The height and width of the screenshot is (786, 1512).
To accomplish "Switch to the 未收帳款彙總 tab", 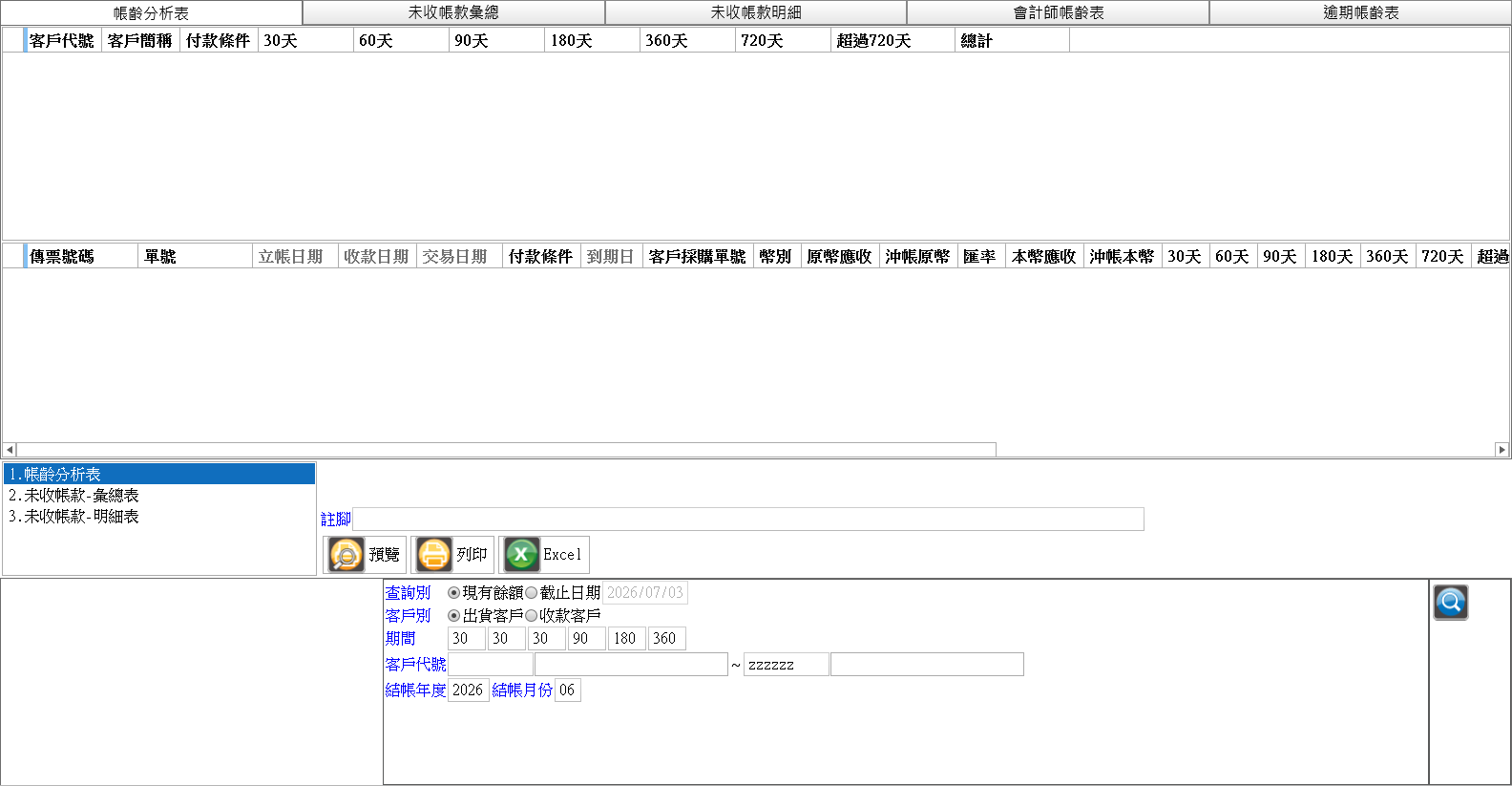I will pos(453,12).
